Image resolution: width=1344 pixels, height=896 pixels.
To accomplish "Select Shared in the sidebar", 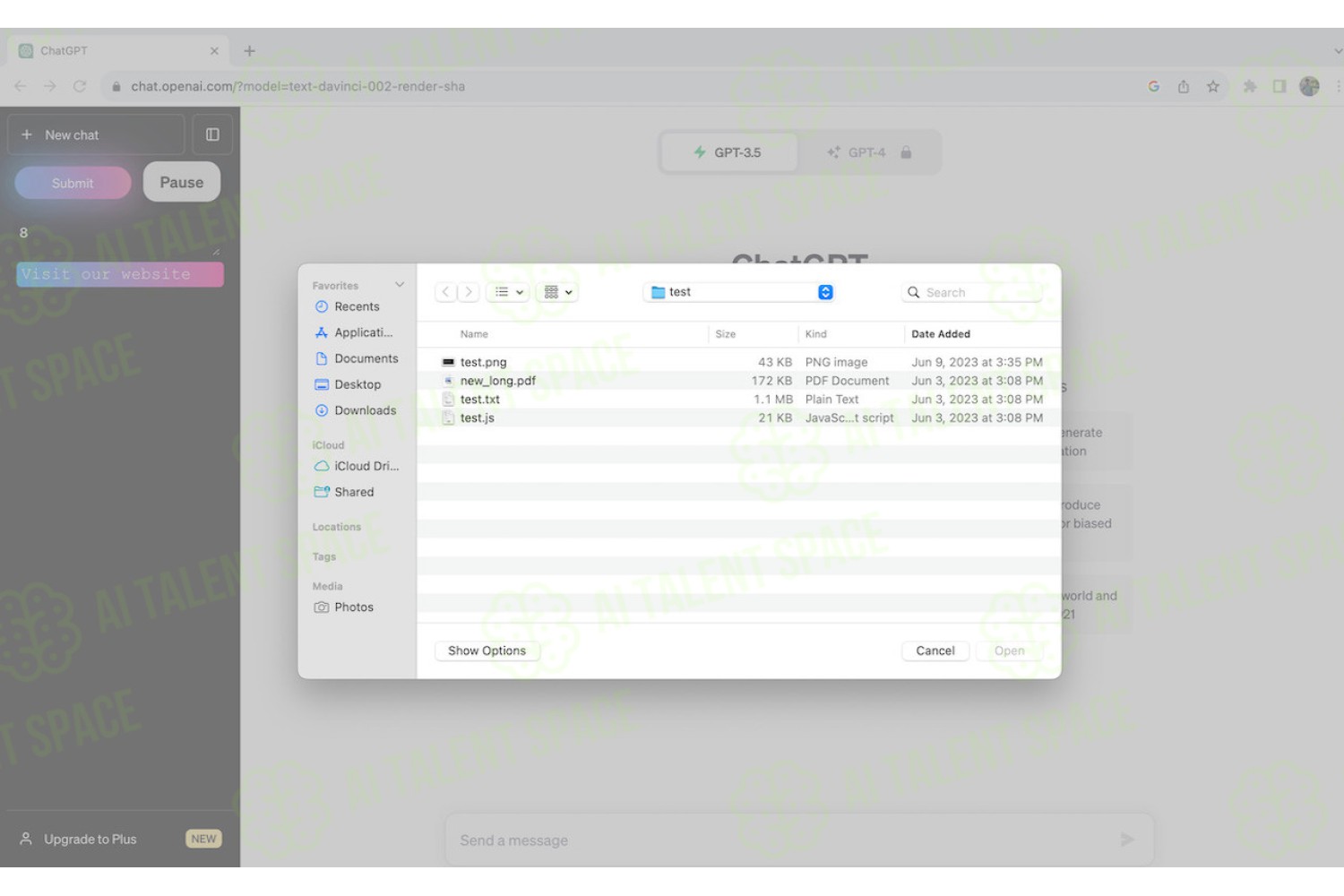I will click(344, 492).
